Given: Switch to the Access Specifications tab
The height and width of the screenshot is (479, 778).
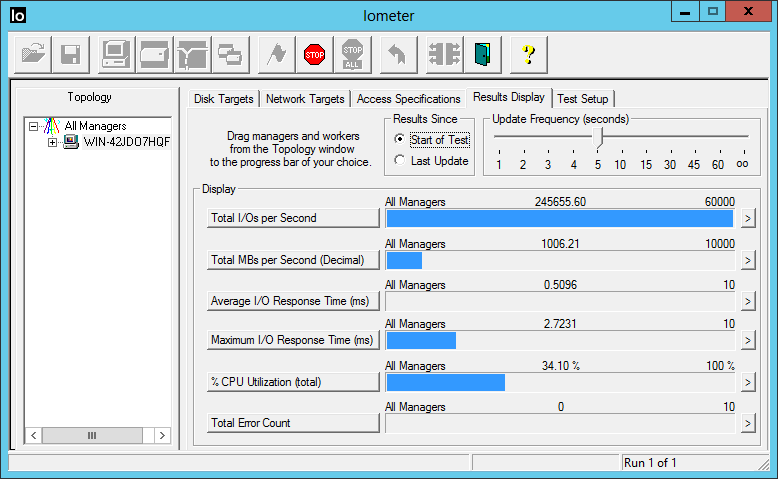Looking at the screenshot, I should 408,99.
